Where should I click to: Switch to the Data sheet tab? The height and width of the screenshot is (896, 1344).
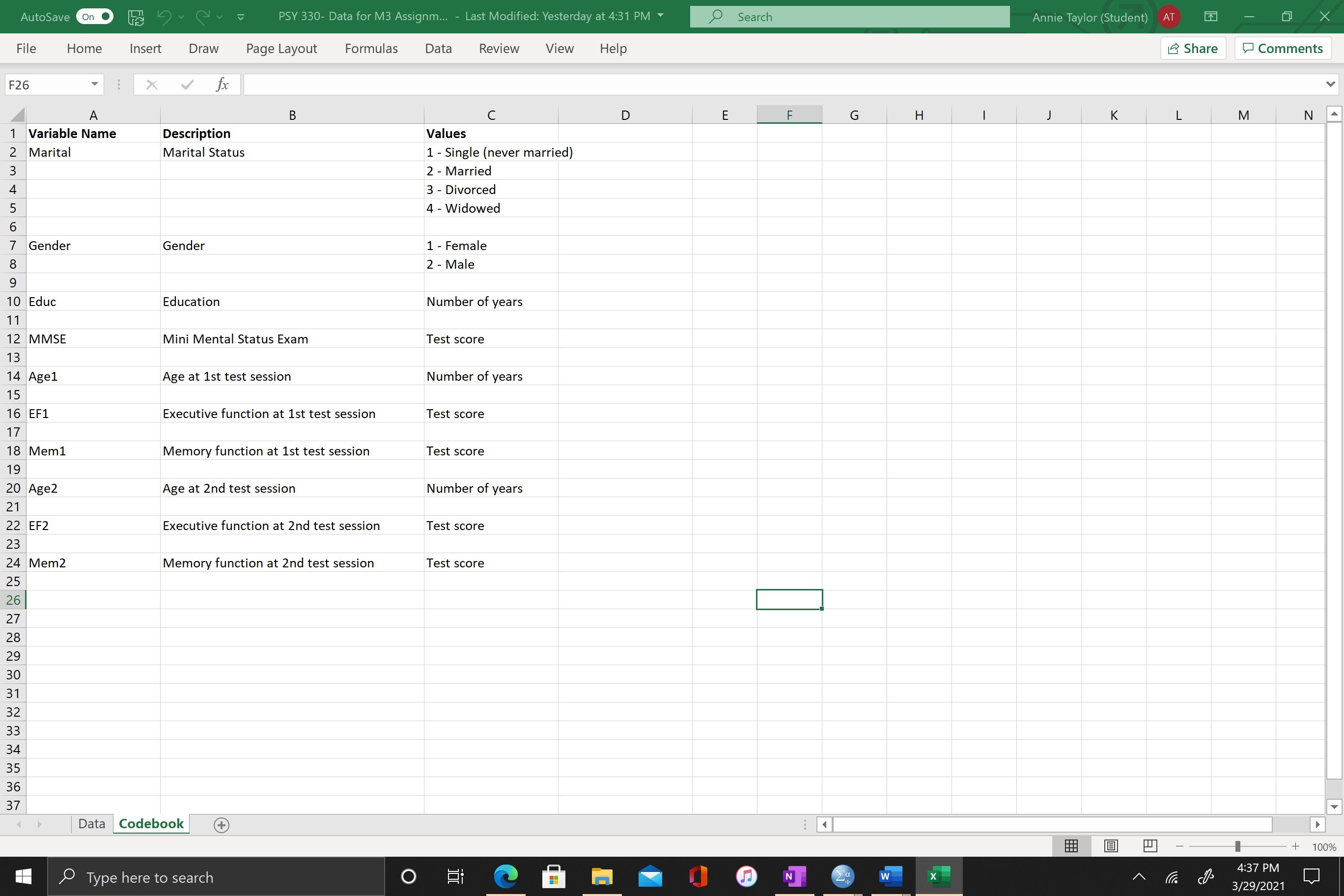(91, 823)
